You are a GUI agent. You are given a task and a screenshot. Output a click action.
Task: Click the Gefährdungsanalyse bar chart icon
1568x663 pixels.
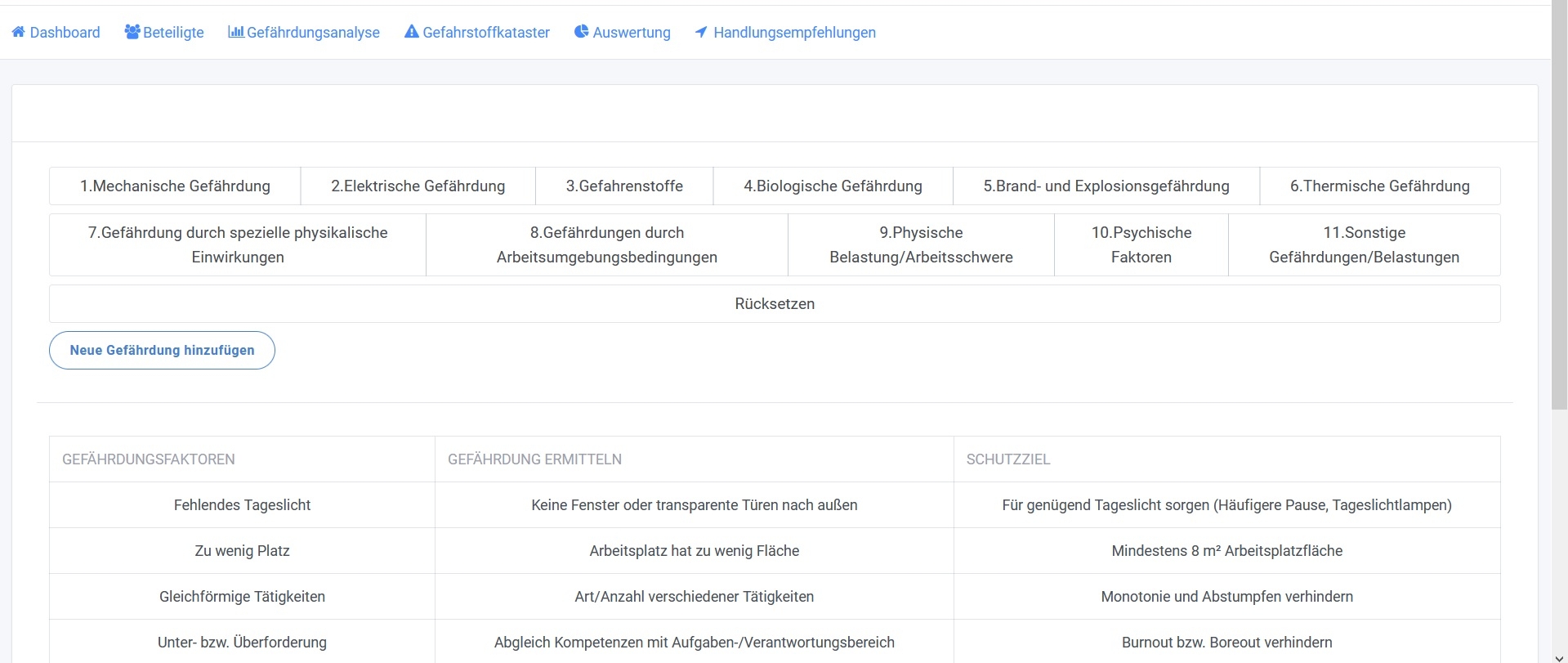pyautogui.click(x=235, y=32)
